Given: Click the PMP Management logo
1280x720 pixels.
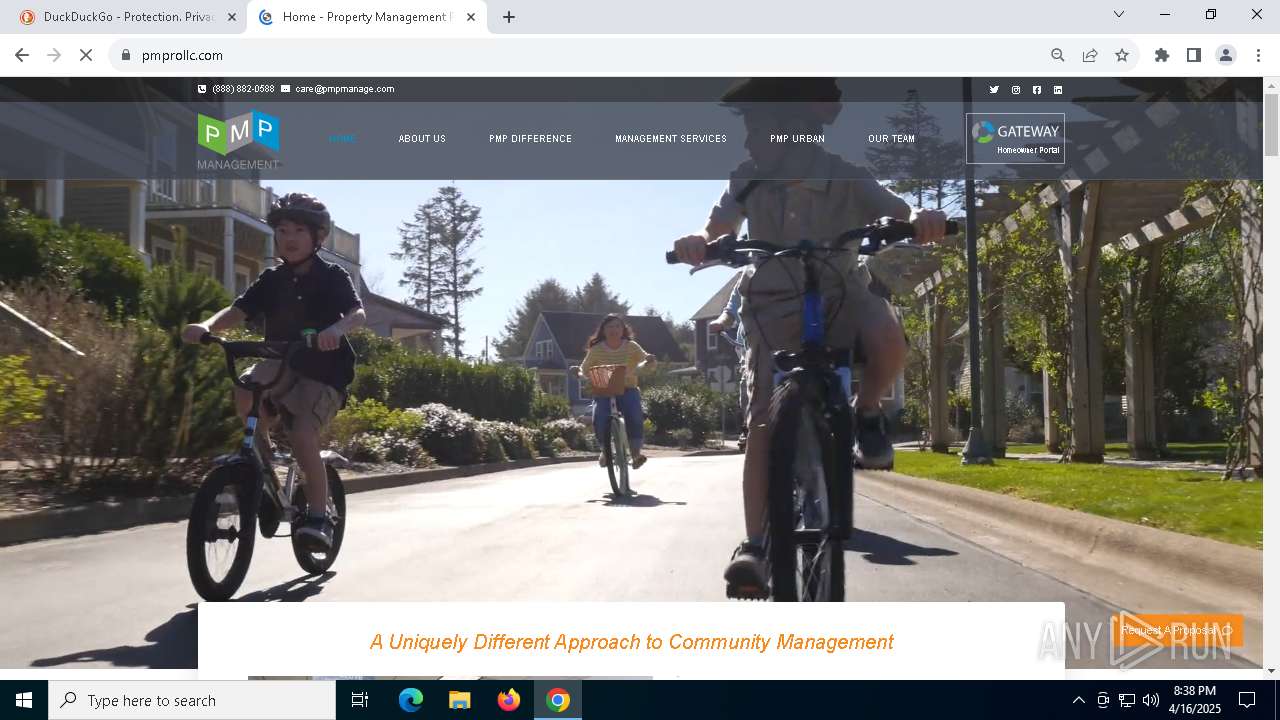Looking at the screenshot, I should (238, 140).
